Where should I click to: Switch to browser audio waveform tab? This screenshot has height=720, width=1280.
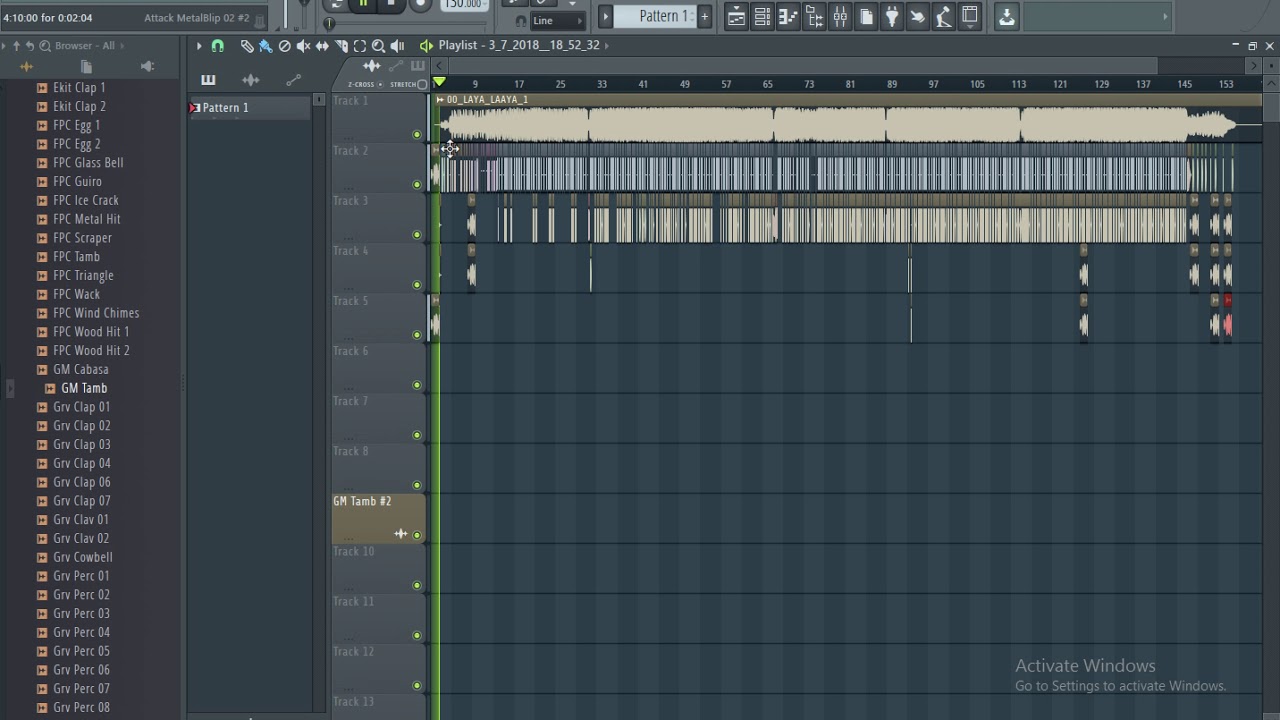click(26, 67)
